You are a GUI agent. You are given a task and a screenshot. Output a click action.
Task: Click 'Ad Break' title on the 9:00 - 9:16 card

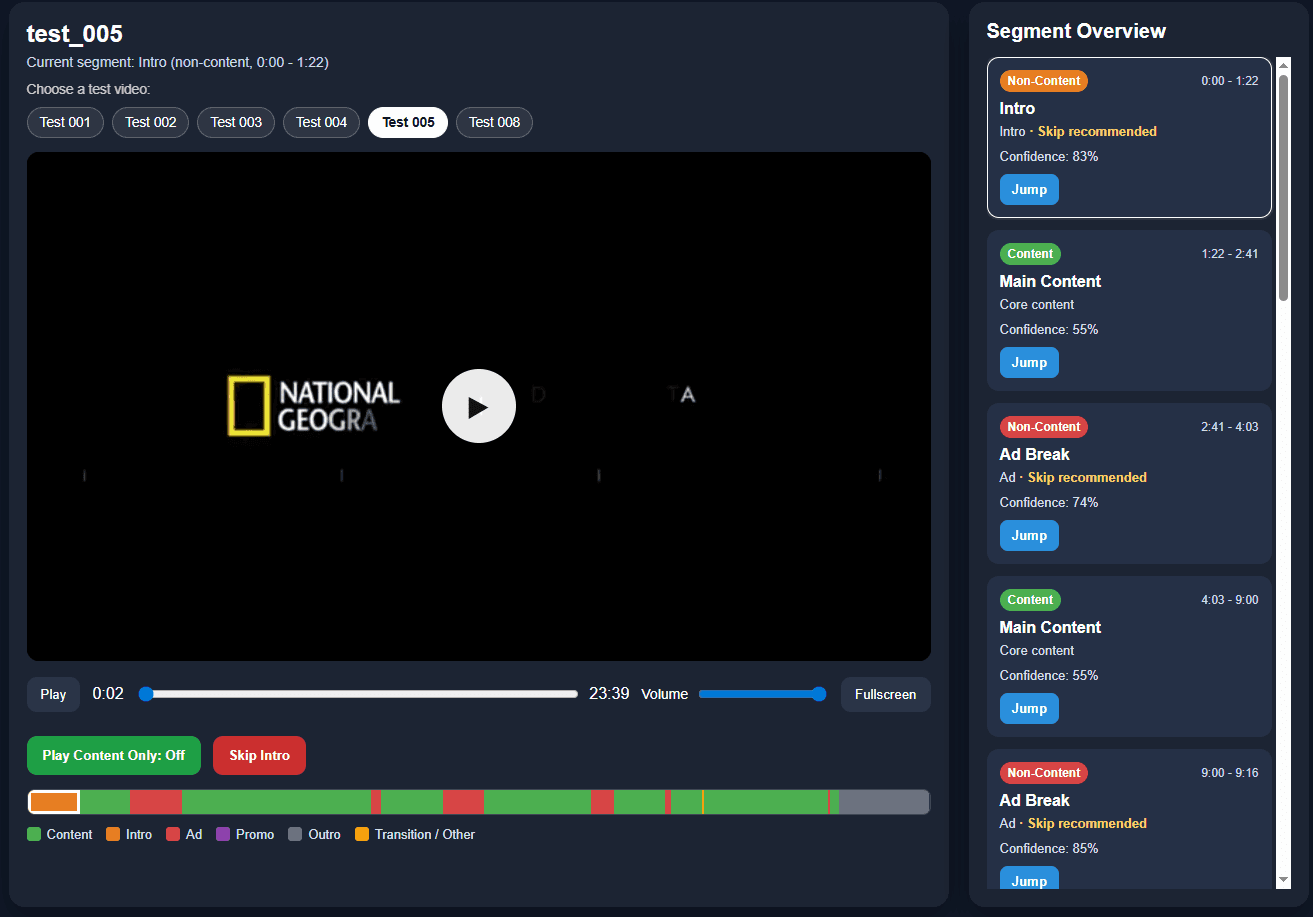(x=1034, y=800)
